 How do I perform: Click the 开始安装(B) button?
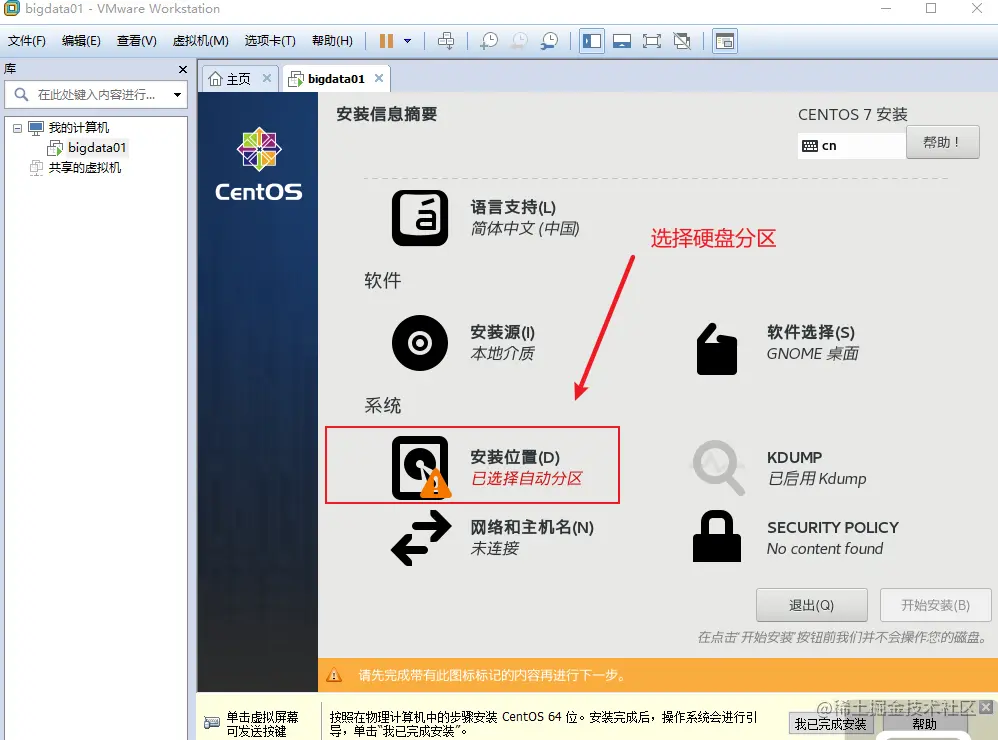pyautogui.click(x=935, y=605)
